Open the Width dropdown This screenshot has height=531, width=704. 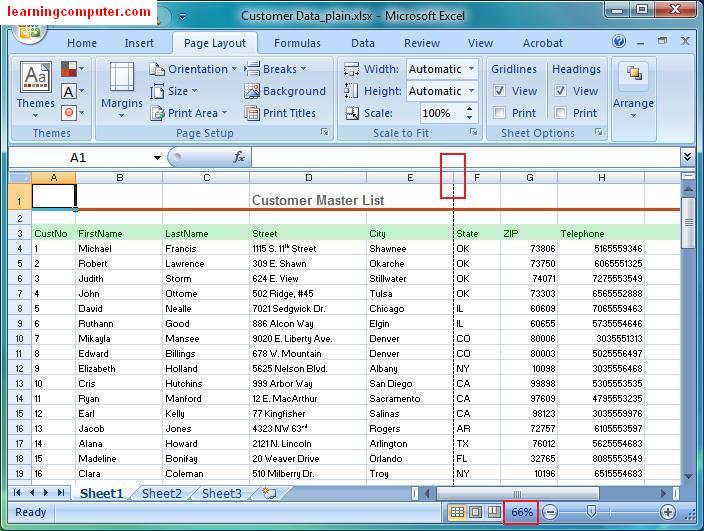click(x=471, y=69)
